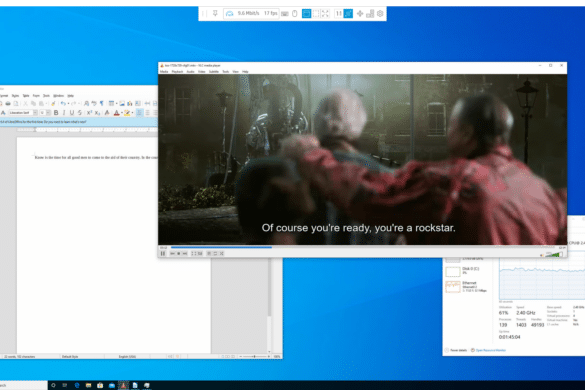Apply underline formatting in Writer
This screenshot has width=585, height=390.
tap(72, 113)
